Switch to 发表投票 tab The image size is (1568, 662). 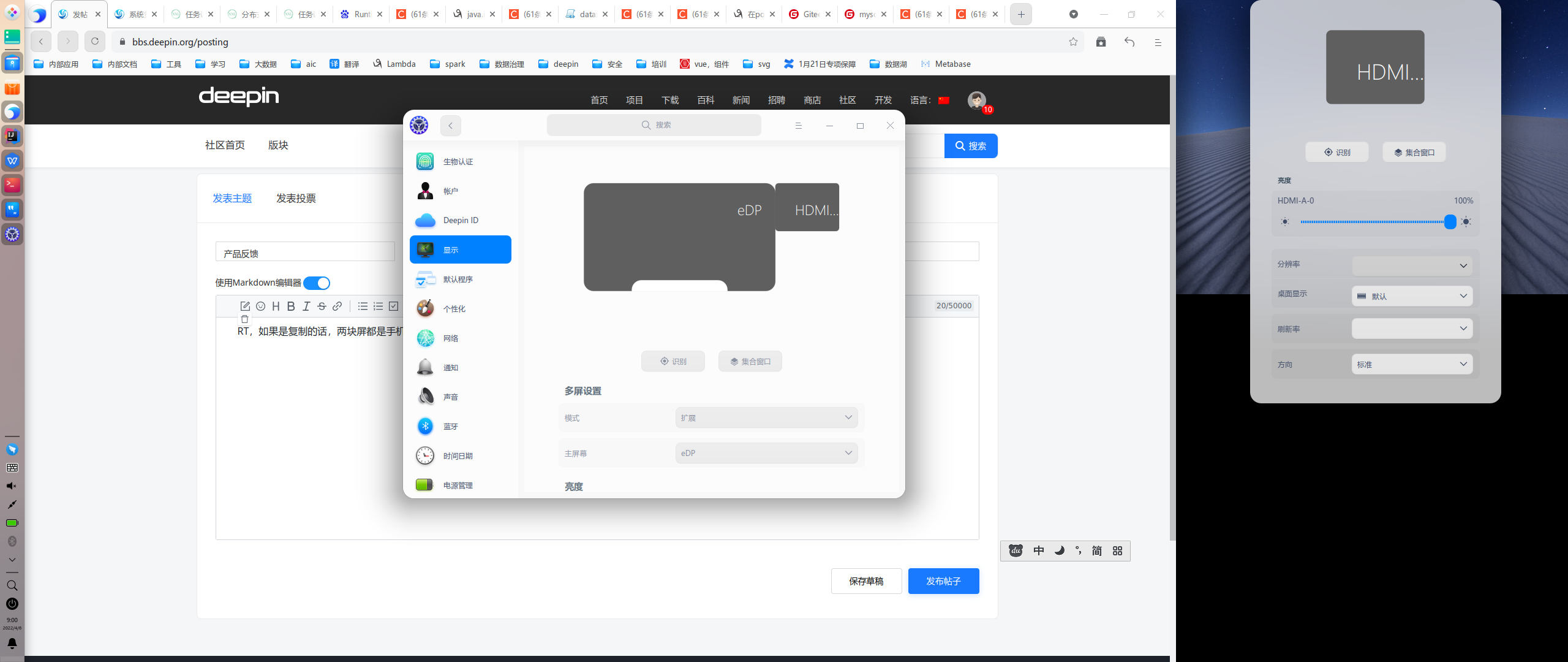[296, 198]
